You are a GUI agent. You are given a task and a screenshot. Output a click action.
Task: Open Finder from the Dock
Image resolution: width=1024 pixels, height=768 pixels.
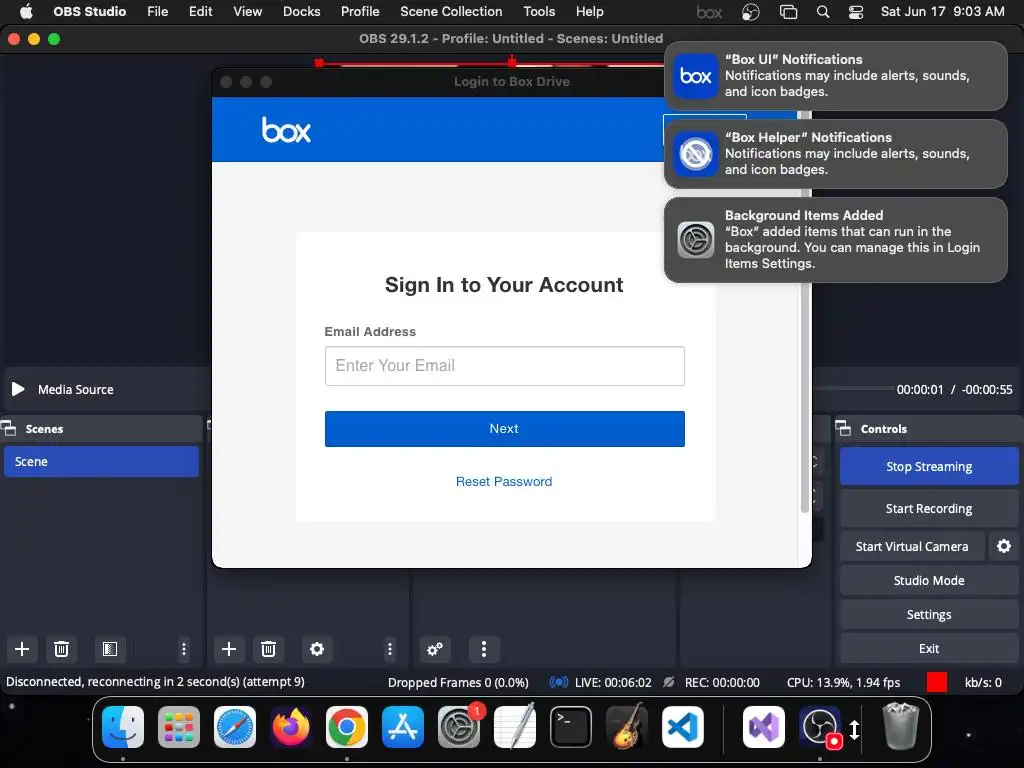[123, 727]
